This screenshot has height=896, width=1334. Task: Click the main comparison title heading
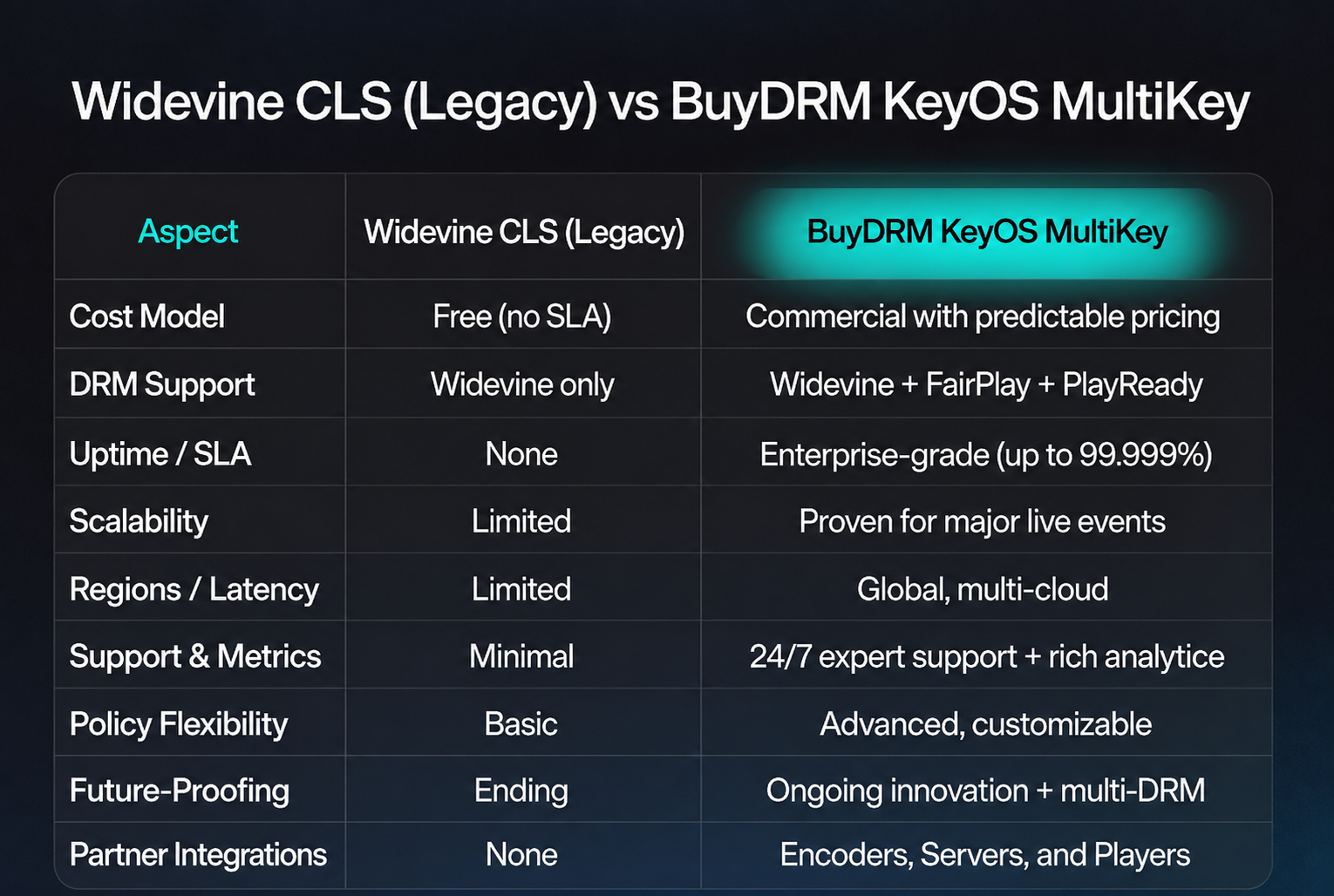661,102
